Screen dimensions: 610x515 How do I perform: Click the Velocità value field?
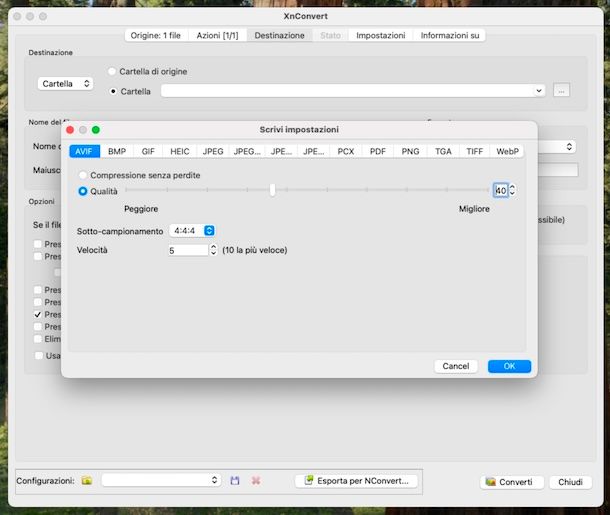188,250
